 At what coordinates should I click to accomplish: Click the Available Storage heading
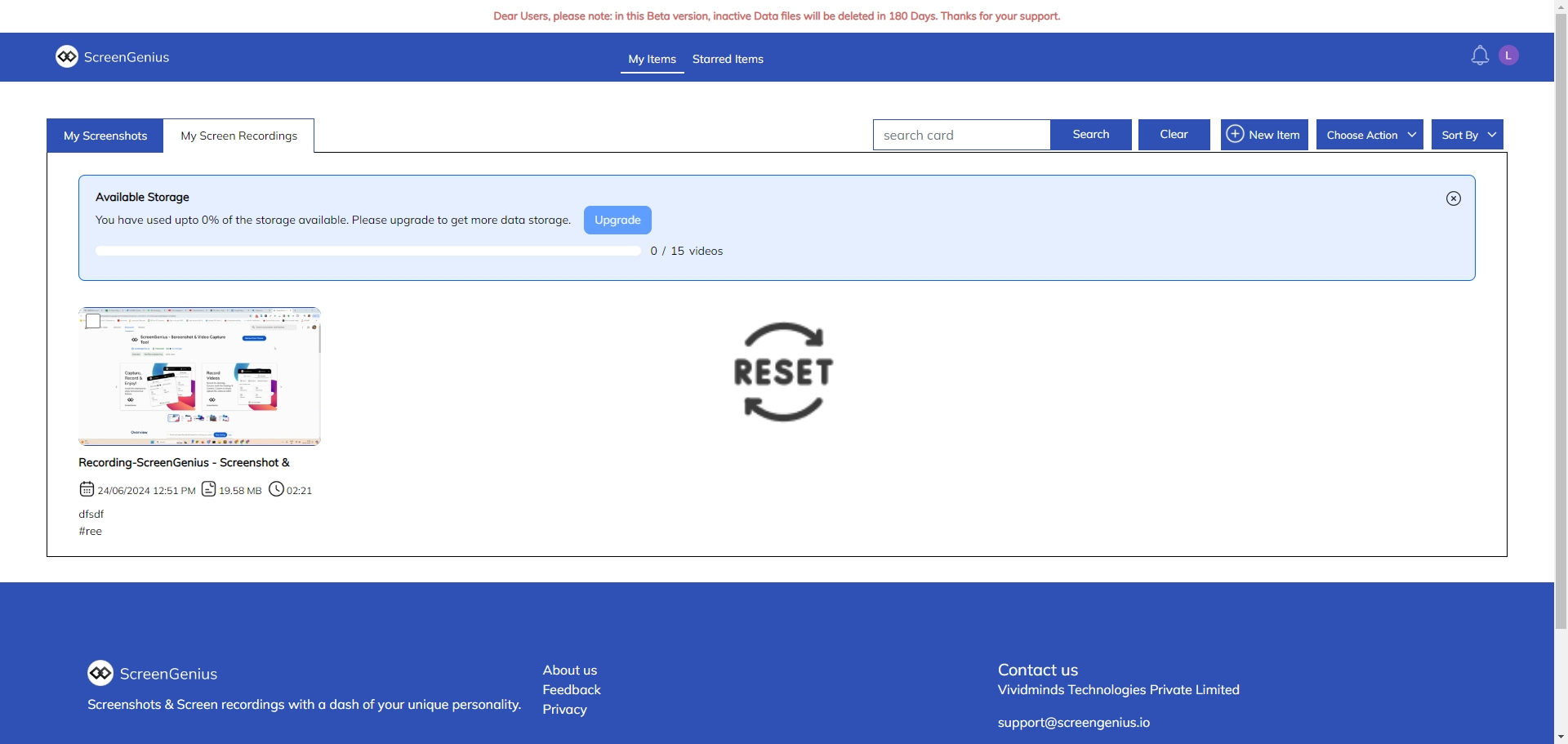(142, 197)
